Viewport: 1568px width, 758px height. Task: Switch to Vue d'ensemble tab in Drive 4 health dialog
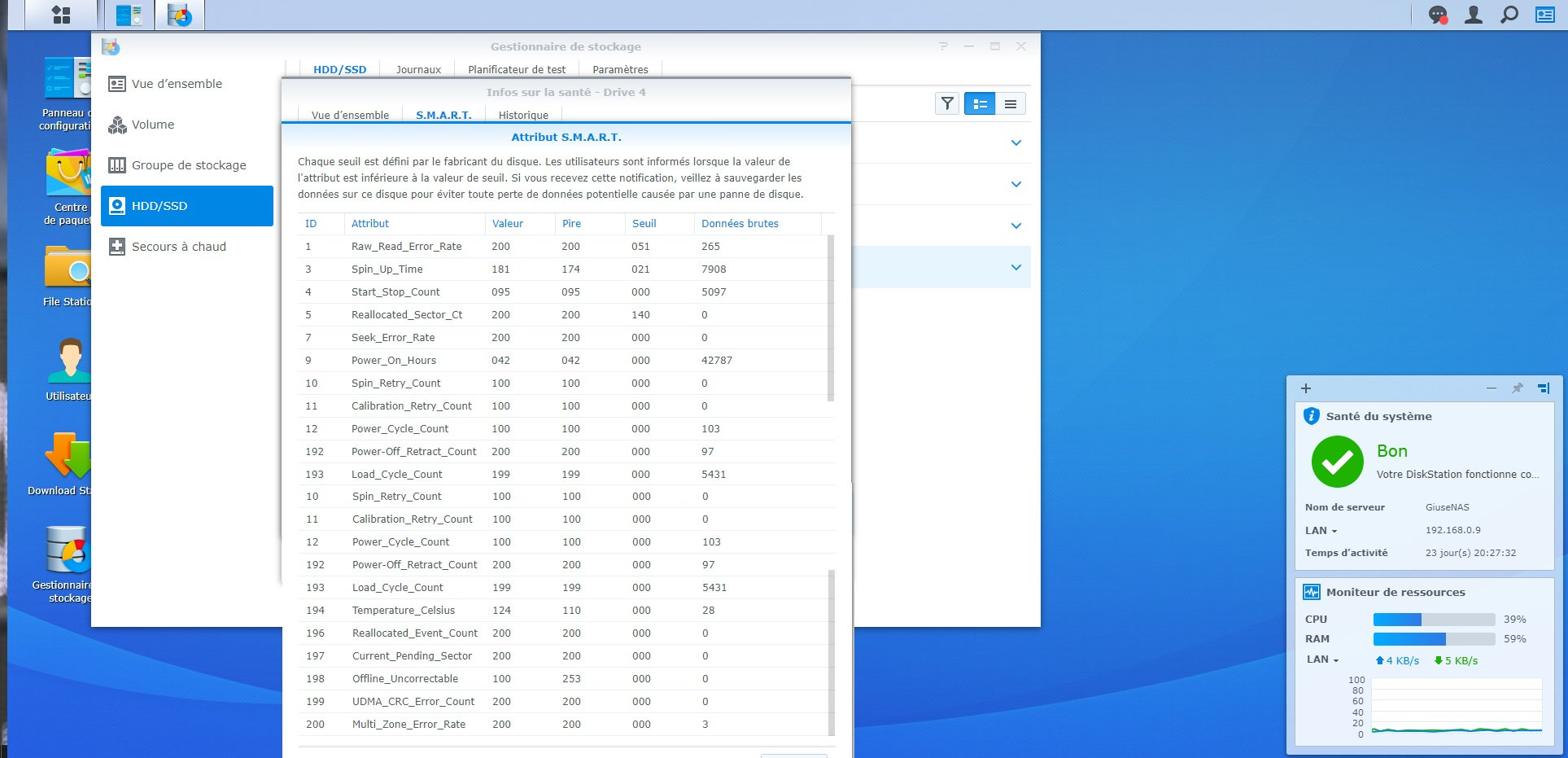click(350, 115)
